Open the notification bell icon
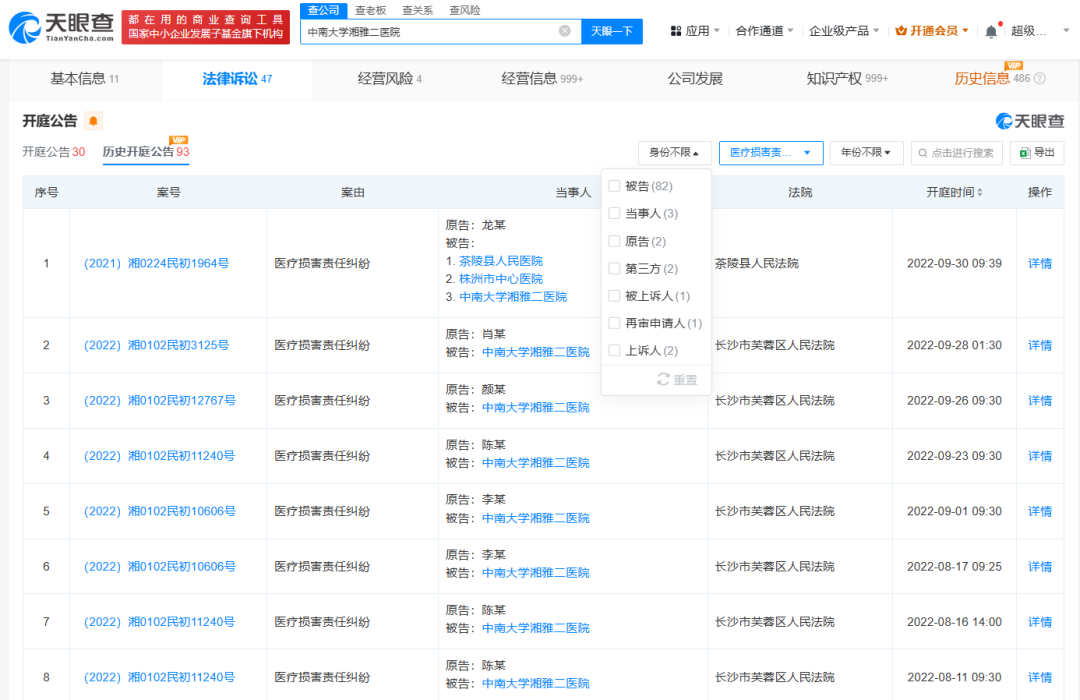The image size is (1080, 700). (x=990, y=31)
